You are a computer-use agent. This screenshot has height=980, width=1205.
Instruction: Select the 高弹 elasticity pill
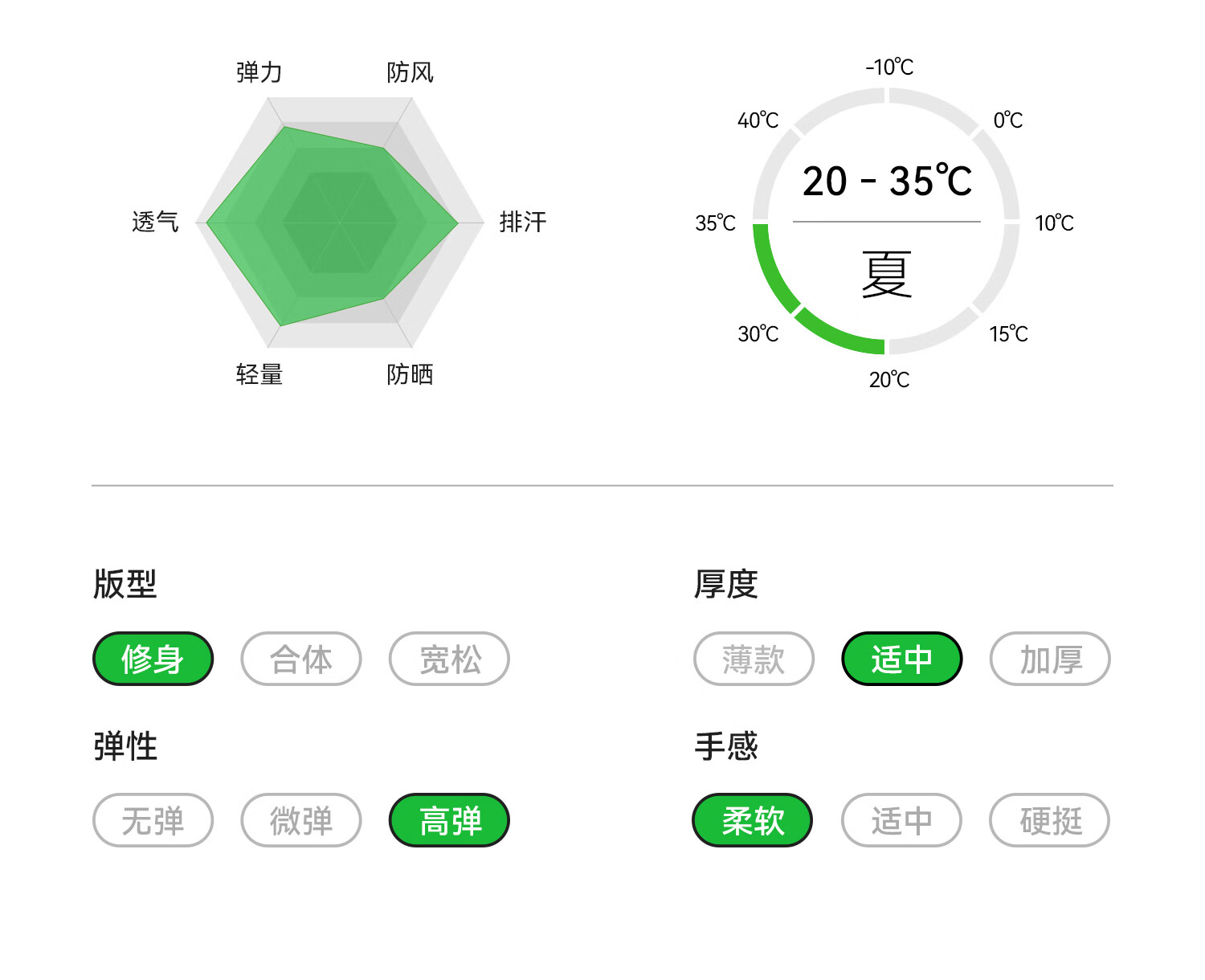point(449,821)
